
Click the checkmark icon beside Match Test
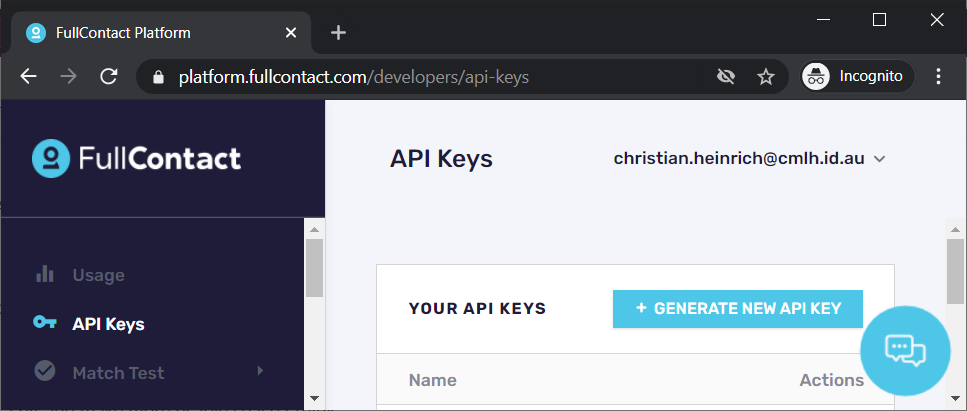click(45, 371)
